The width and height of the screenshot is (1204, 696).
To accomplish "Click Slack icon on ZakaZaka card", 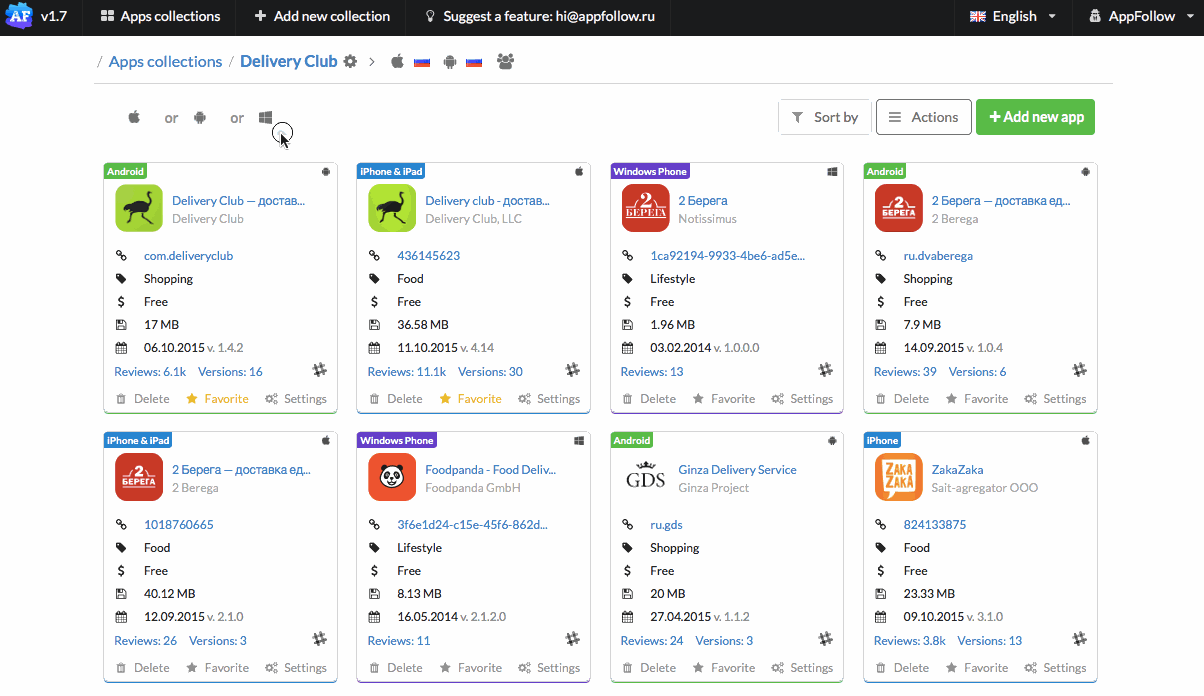I will 1079,638.
